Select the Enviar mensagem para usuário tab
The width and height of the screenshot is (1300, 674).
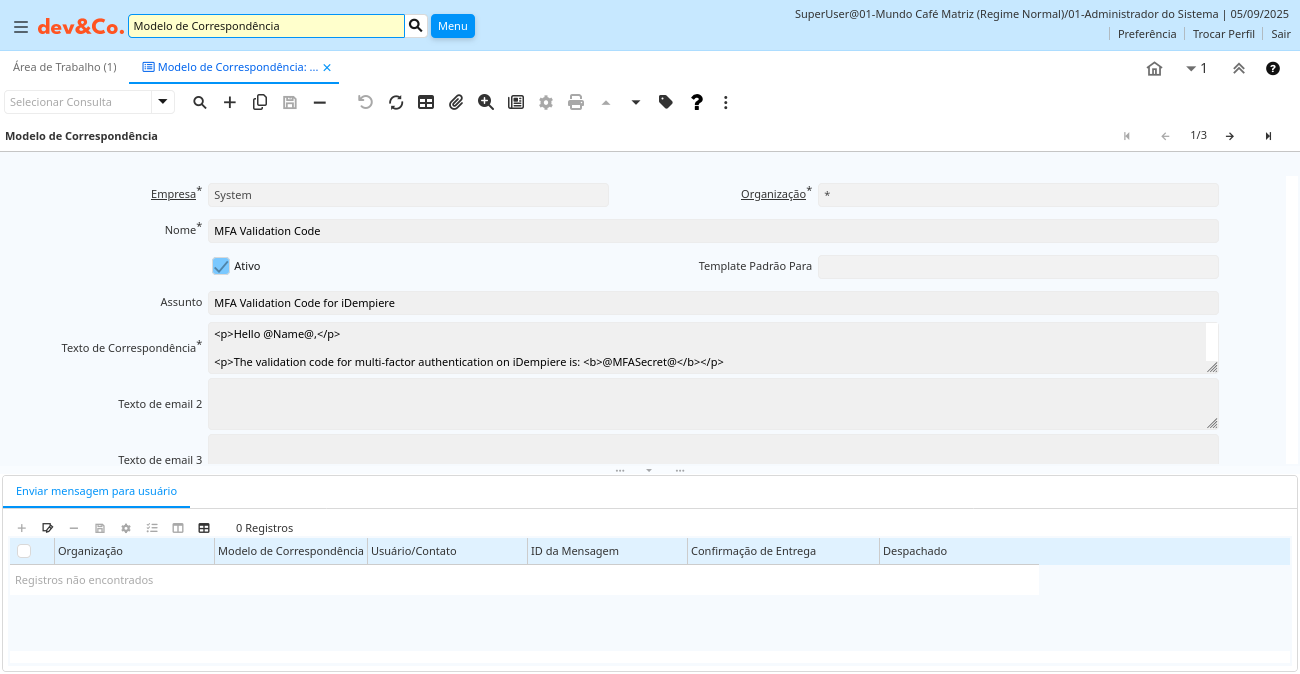96,491
